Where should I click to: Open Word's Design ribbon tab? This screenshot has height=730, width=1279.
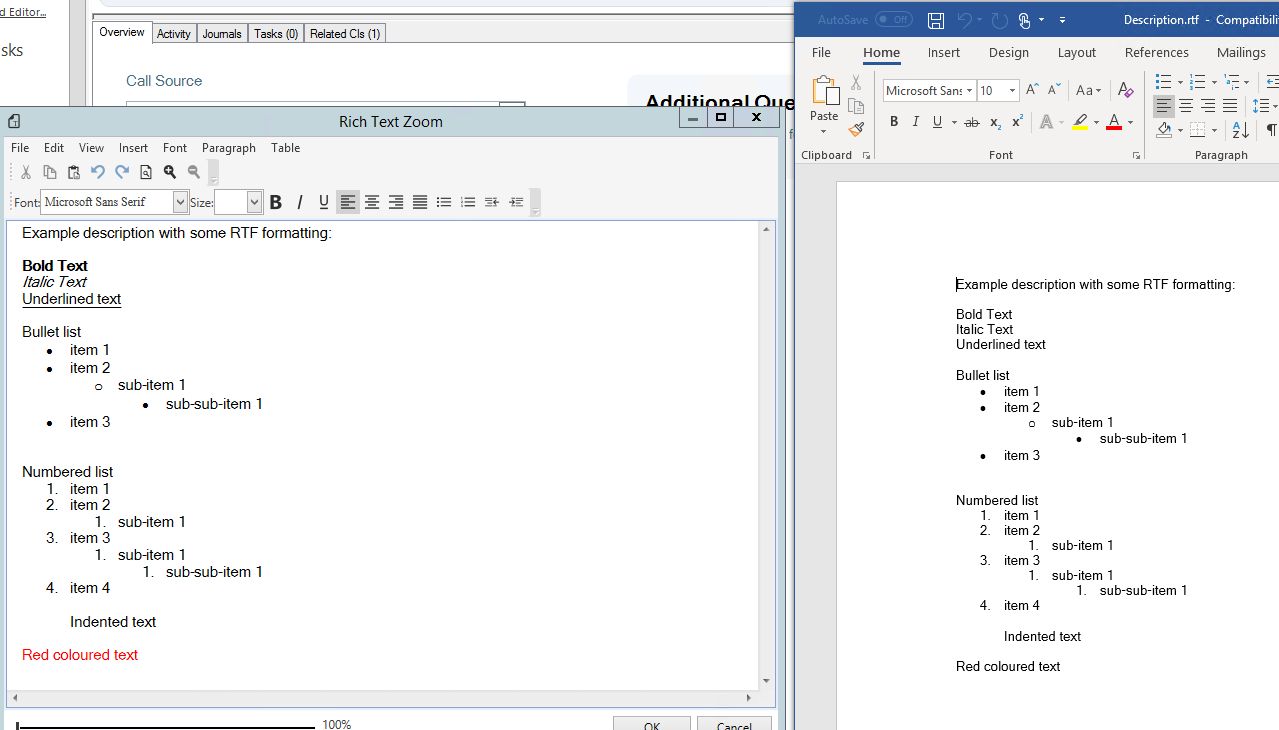pos(1009,52)
